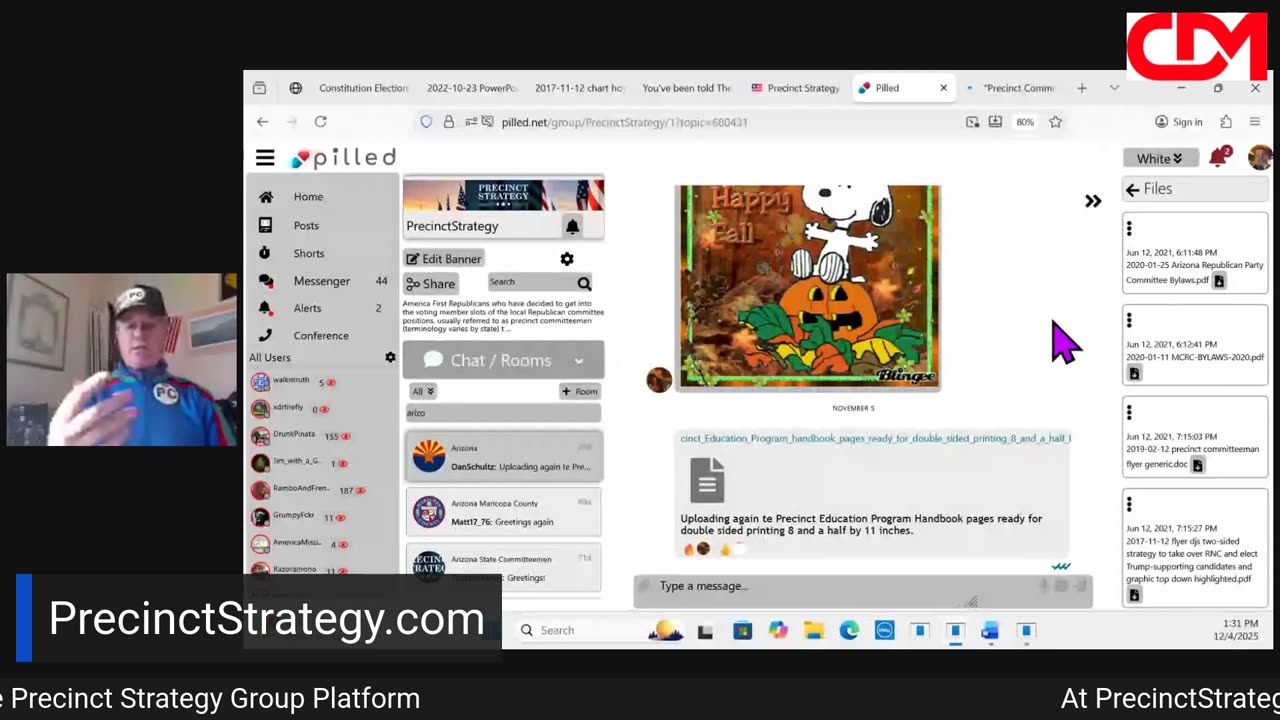Reload the page in the browser
The height and width of the screenshot is (720, 1280).
(321, 121)
